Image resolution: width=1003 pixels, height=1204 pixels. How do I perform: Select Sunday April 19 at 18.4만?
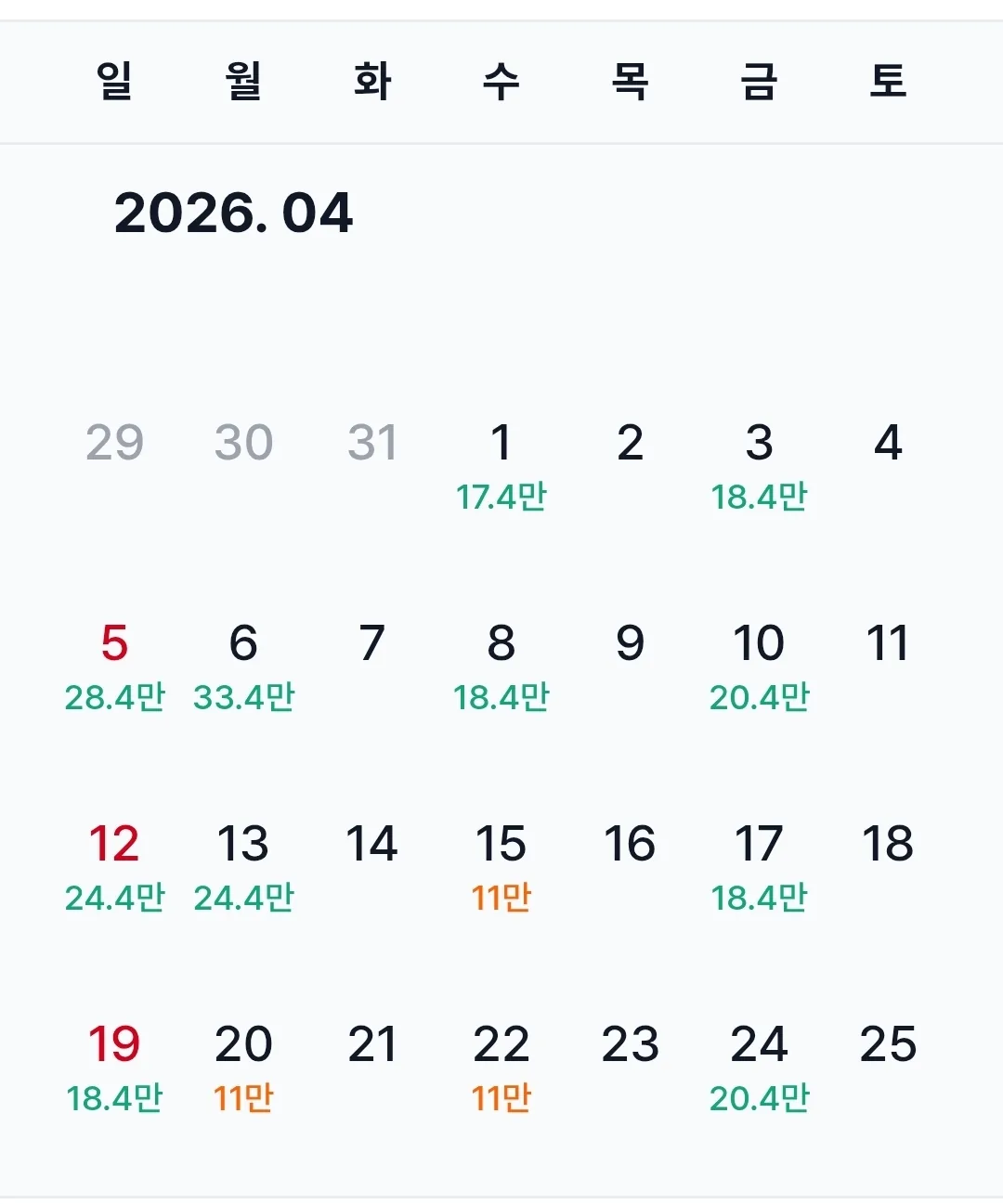pyautogui.click(x=114, y=1068)
